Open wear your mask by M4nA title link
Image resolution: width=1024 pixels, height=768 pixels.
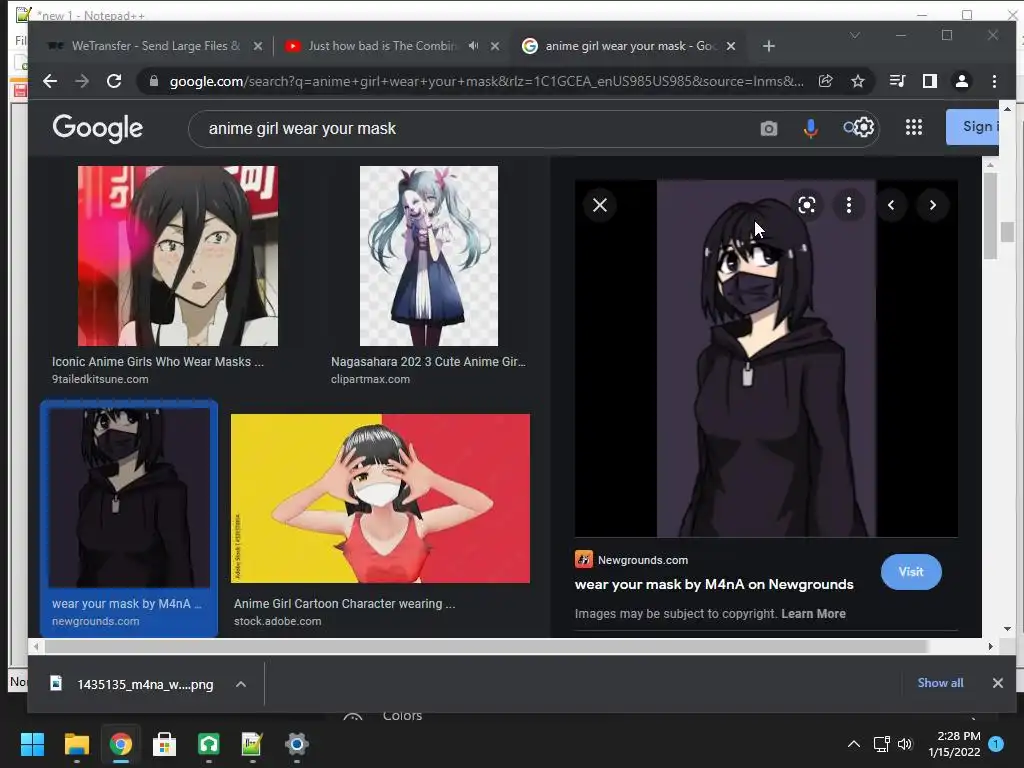pos(714,584)
